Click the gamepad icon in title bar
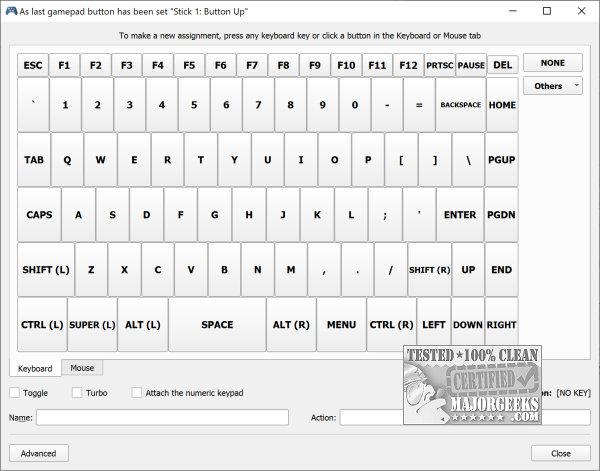 (x=12, y=11)
